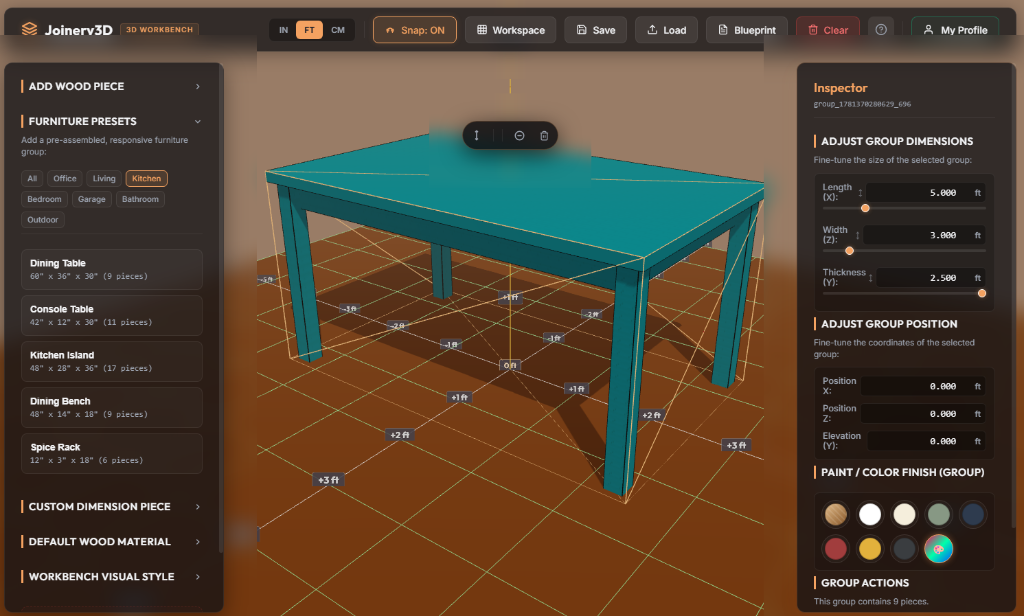The image size is (1024, 616).
Task: Click the '0 ft' origin grid label
Action: point(510,365)
